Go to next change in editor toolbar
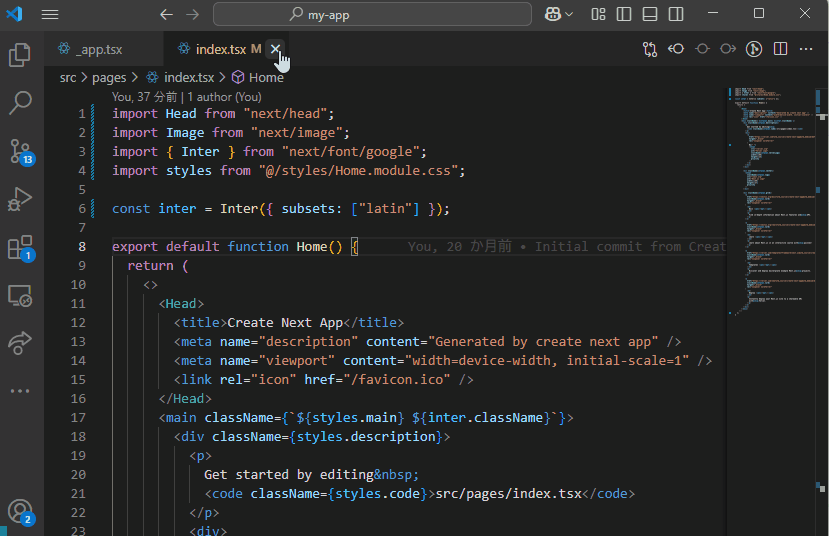Image resolution: width=829 pixels, height=536 pixels. click(728, 49)
